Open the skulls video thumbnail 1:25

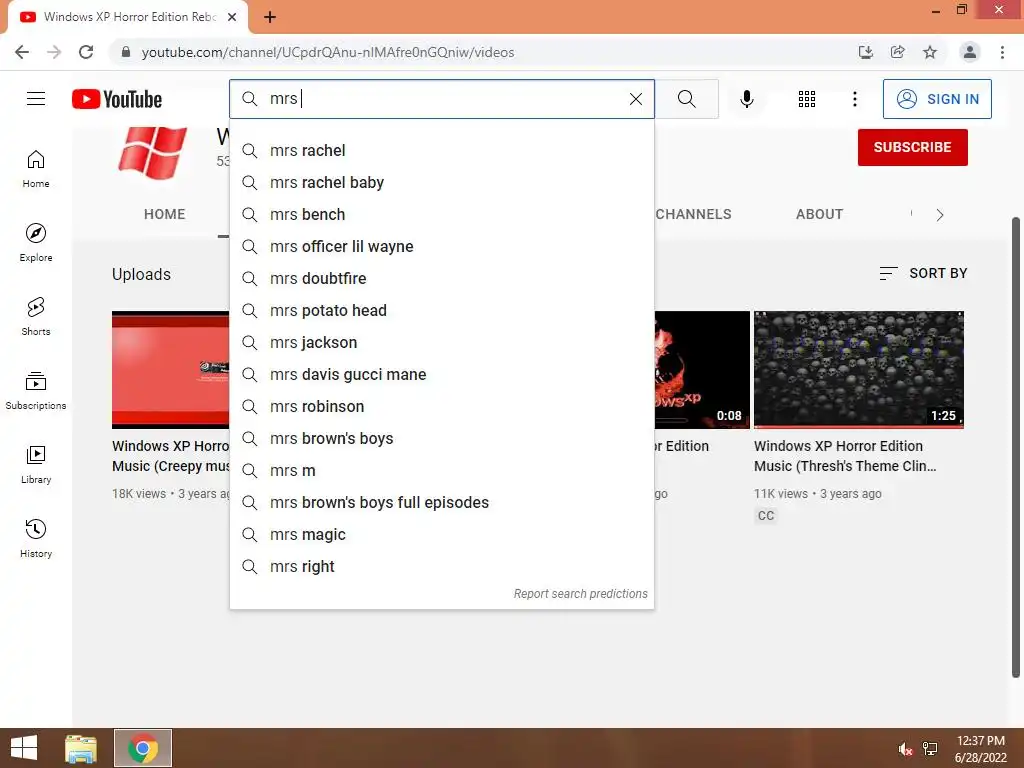859,370
